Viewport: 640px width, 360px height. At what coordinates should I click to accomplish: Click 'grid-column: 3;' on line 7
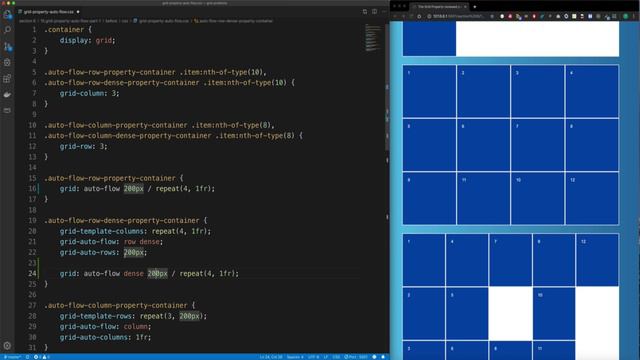[x=89, y=93]
